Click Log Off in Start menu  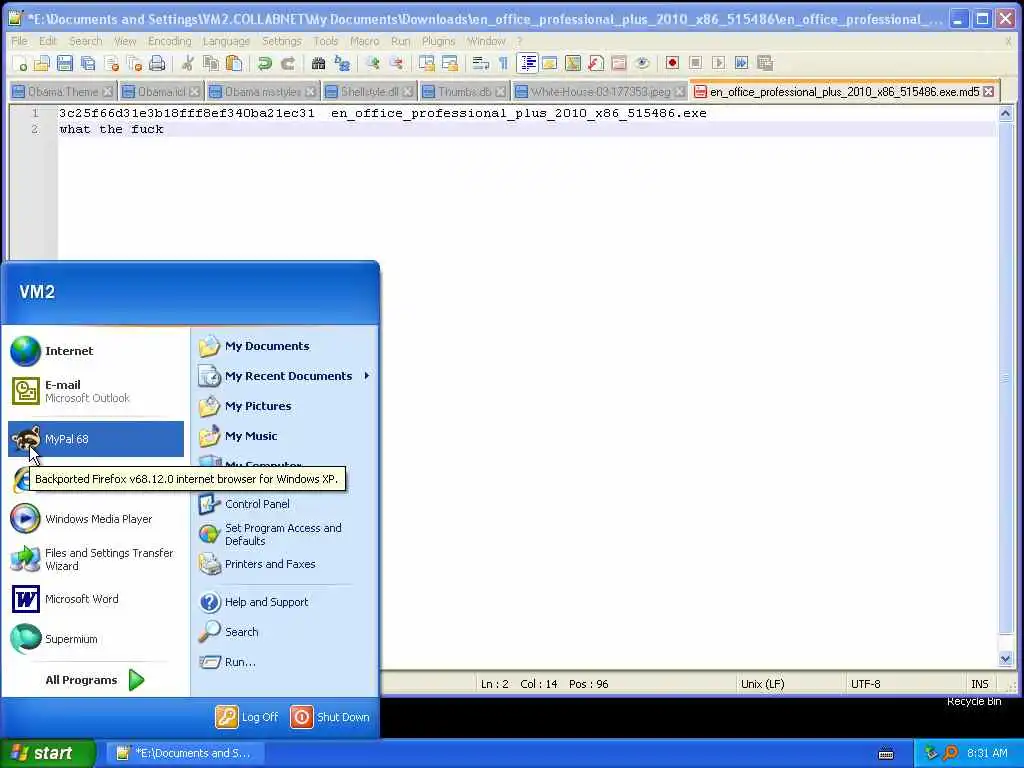coord(247,716)
